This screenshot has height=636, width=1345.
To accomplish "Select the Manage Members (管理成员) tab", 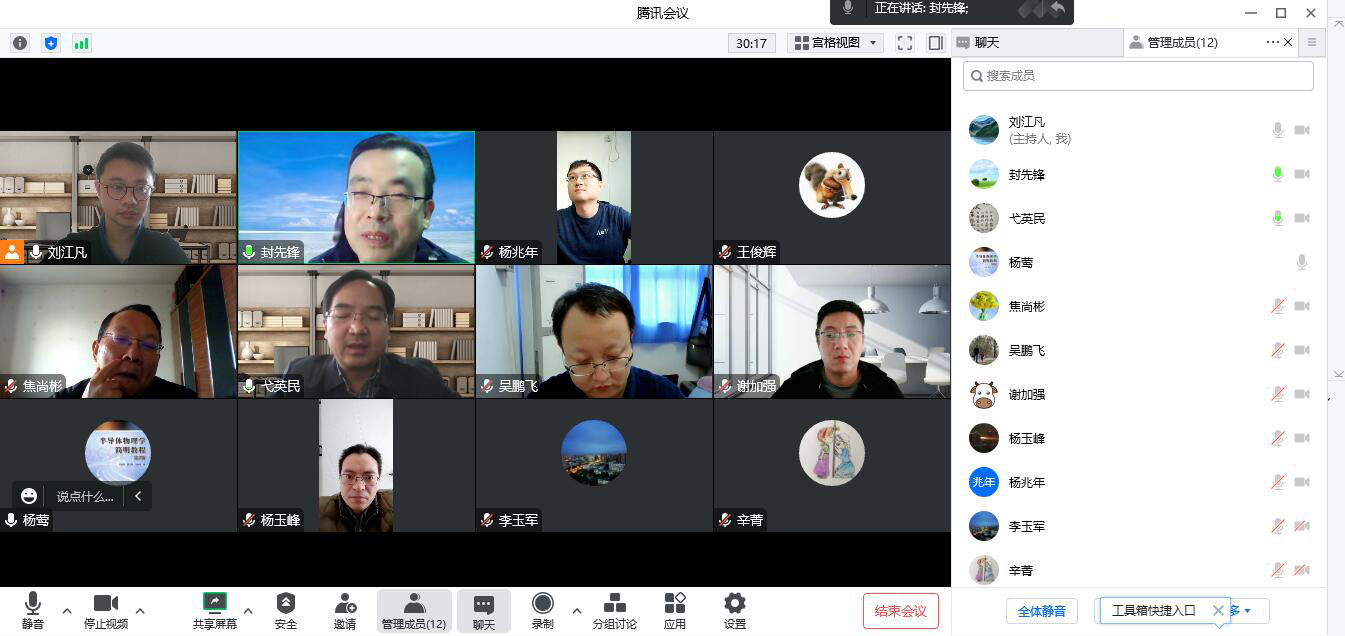I will [x=1182, y=43].
